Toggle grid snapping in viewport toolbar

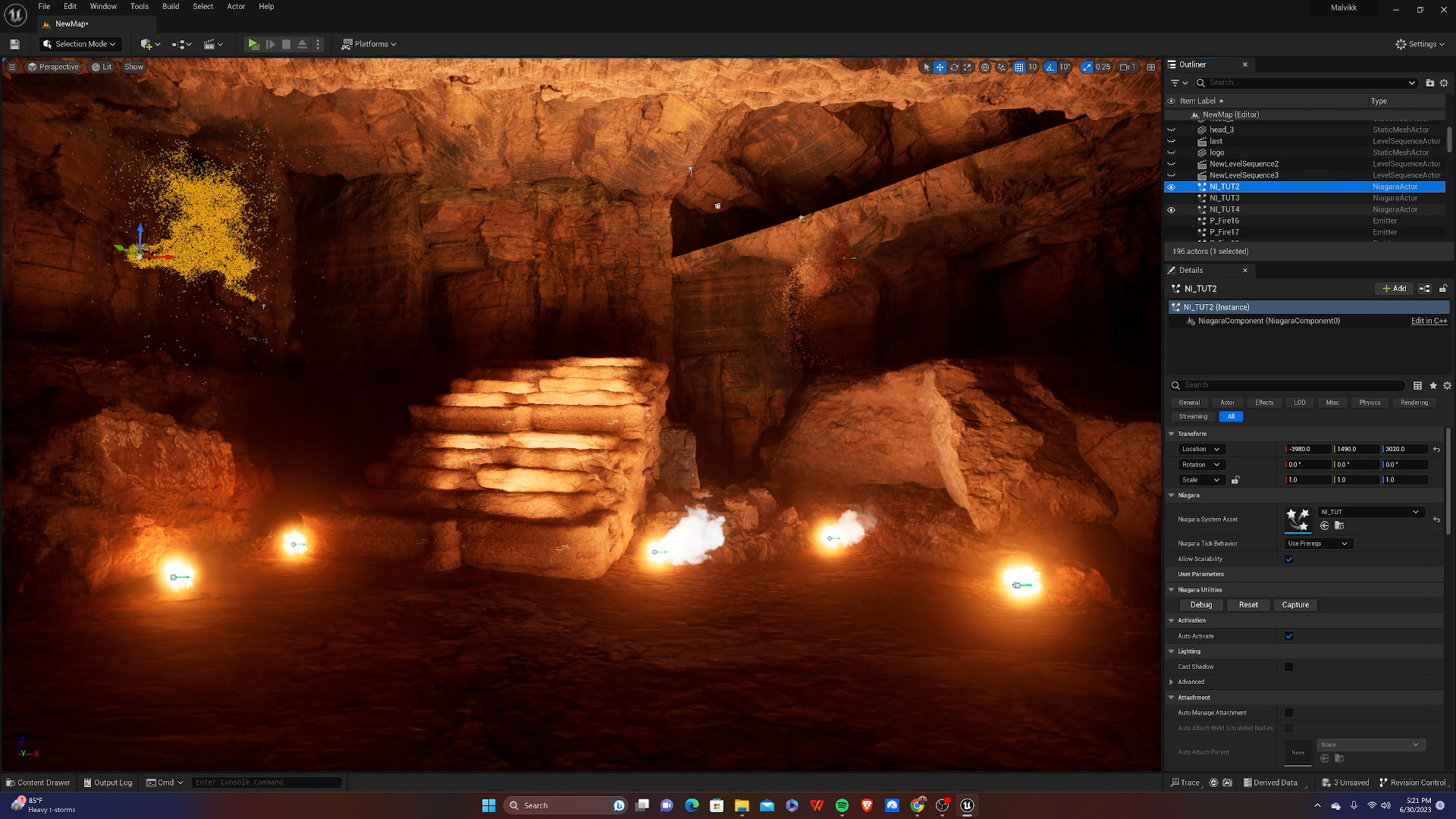(1019, 67)
